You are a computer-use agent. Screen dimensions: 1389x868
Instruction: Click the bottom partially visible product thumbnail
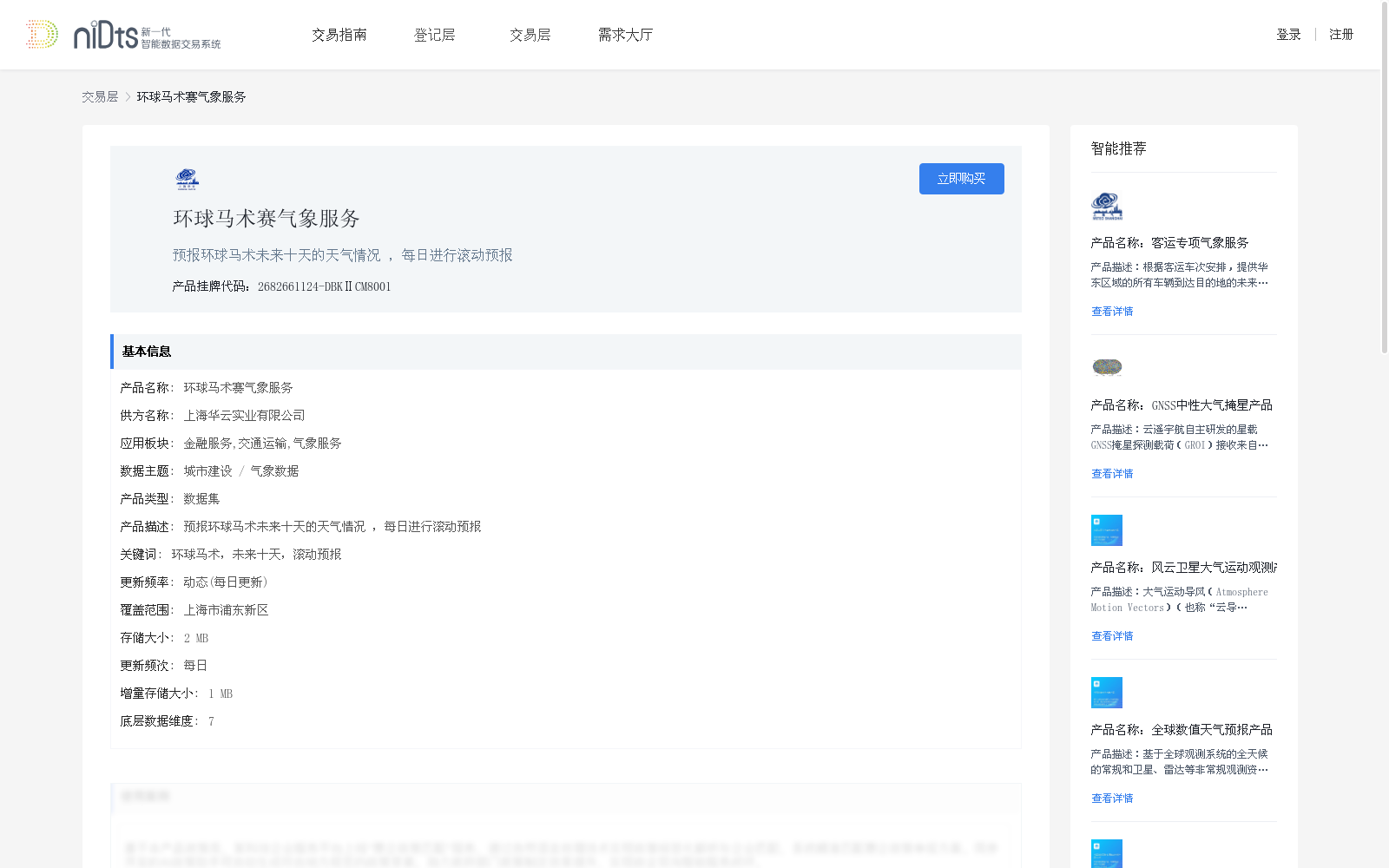tap(1107, 853)
